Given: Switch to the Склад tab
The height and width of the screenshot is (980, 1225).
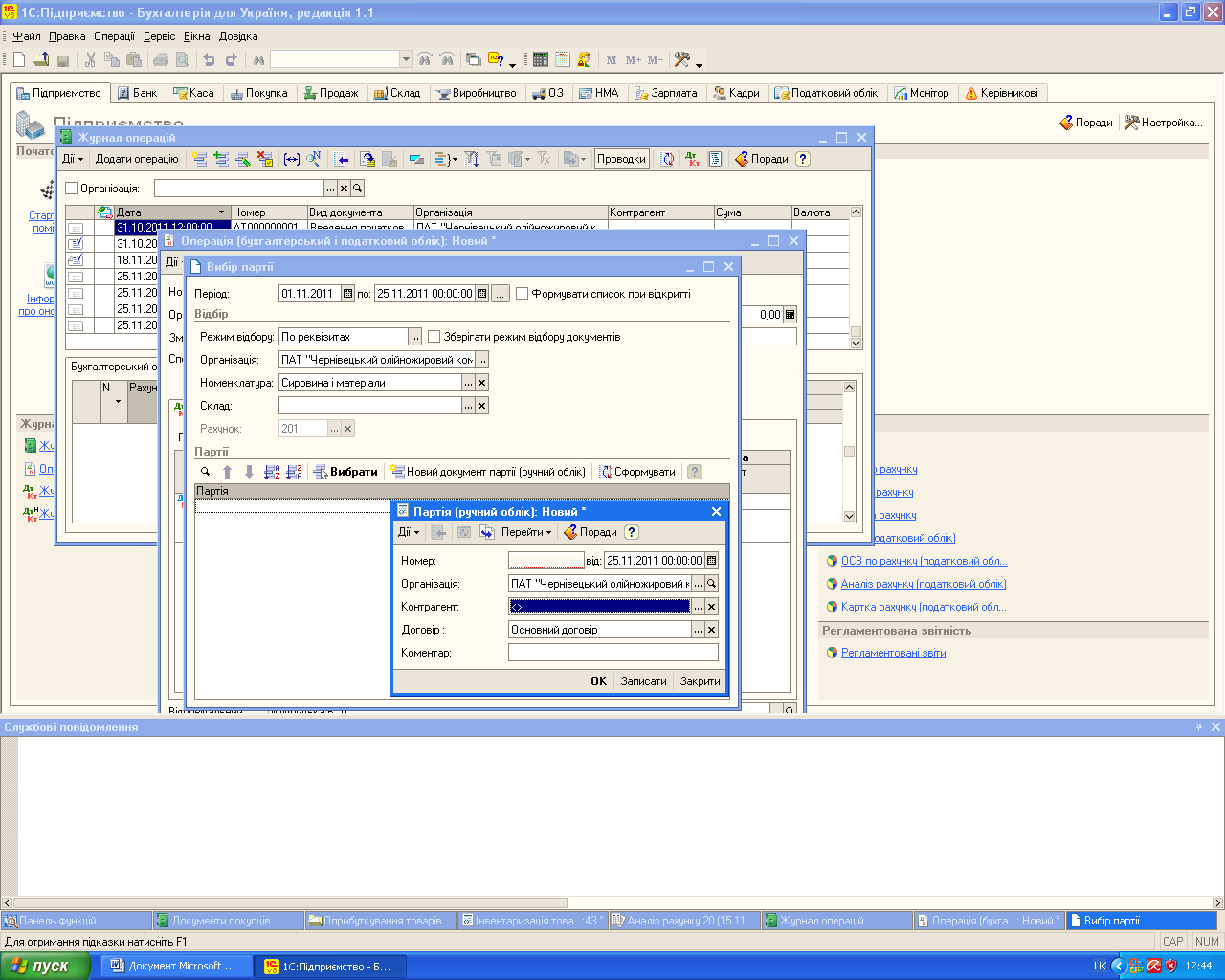Looking at the screenshot, I should tap(397, 93).
